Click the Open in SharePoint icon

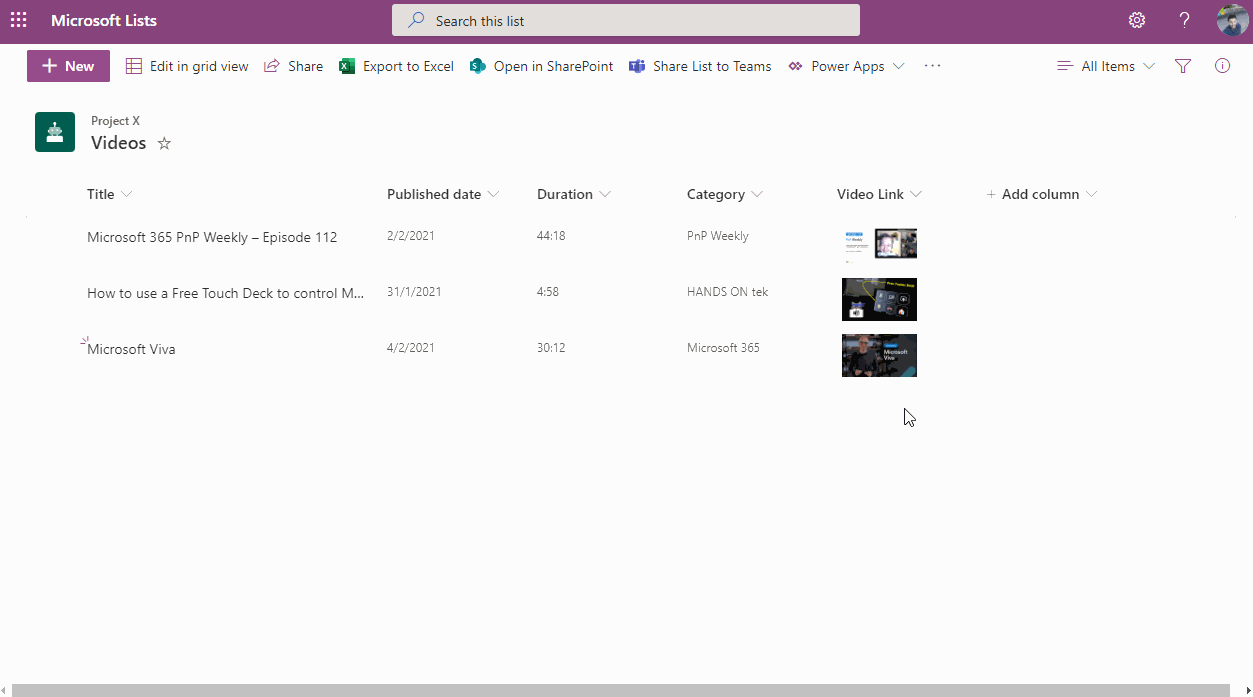(478, 66)
